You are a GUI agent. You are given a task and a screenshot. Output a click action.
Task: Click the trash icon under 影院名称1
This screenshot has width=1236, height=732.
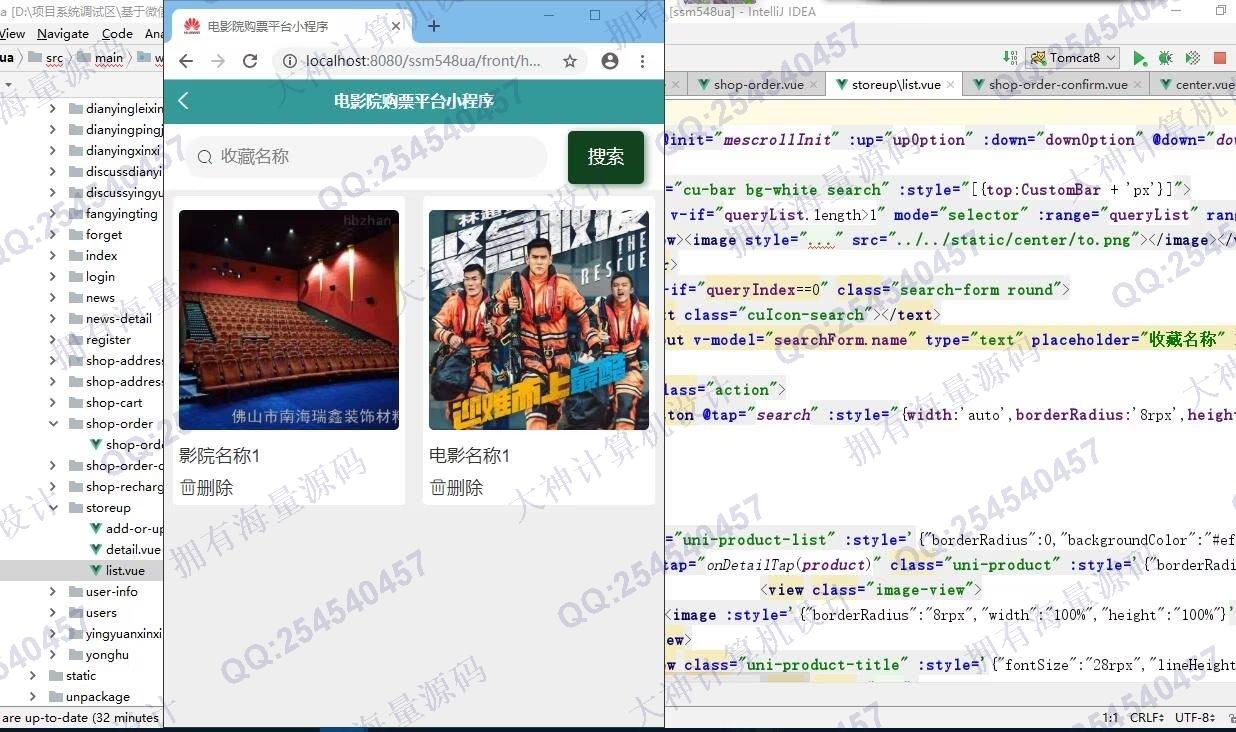(x=188, y=487)
